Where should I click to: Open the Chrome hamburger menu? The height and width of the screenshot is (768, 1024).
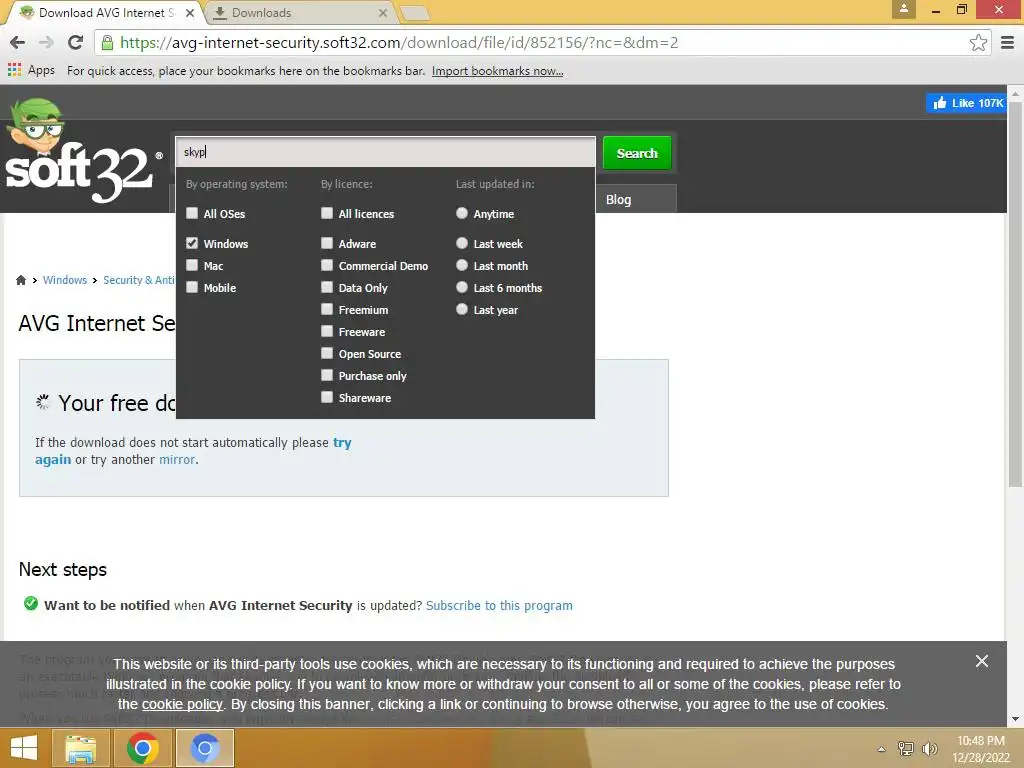[1008, 43]
